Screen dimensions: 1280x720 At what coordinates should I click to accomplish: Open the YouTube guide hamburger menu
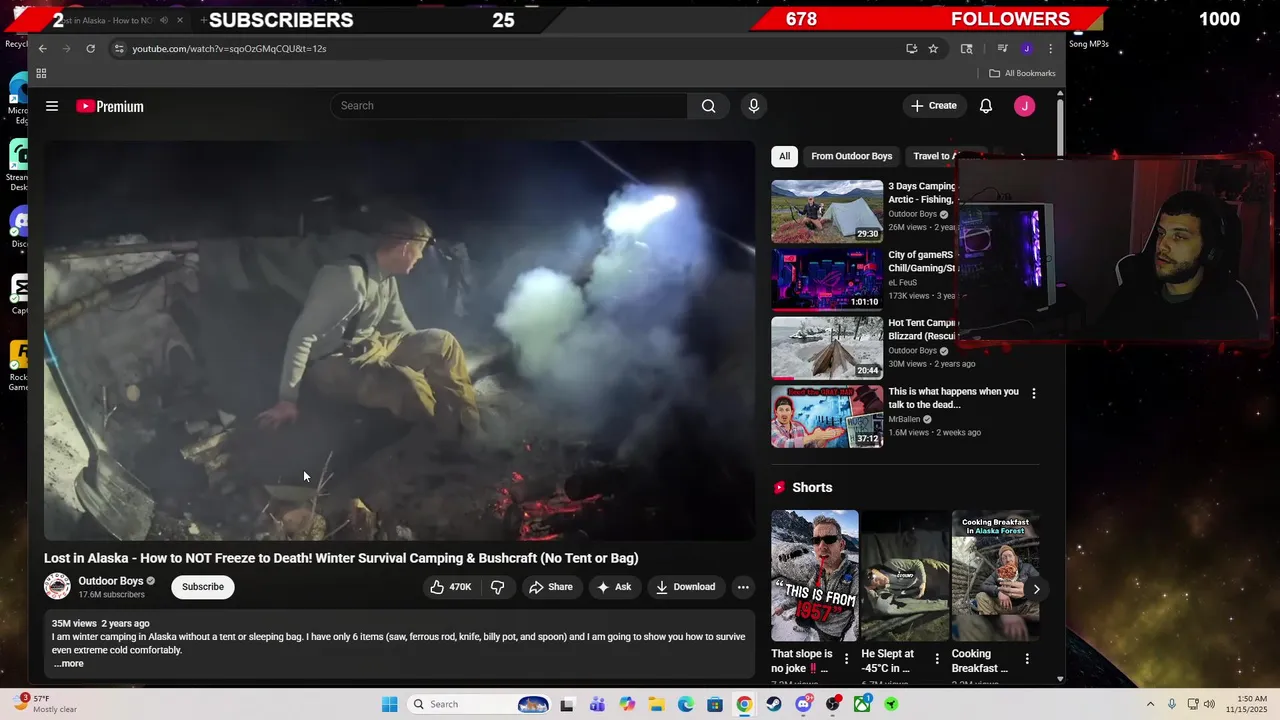pyautogui.click(x=52, y=106)
